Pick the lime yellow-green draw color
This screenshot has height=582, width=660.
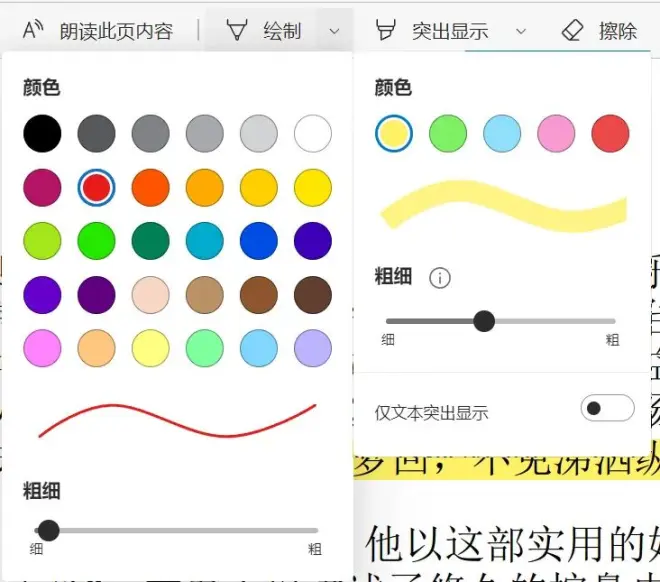click(x=42, y=241)
